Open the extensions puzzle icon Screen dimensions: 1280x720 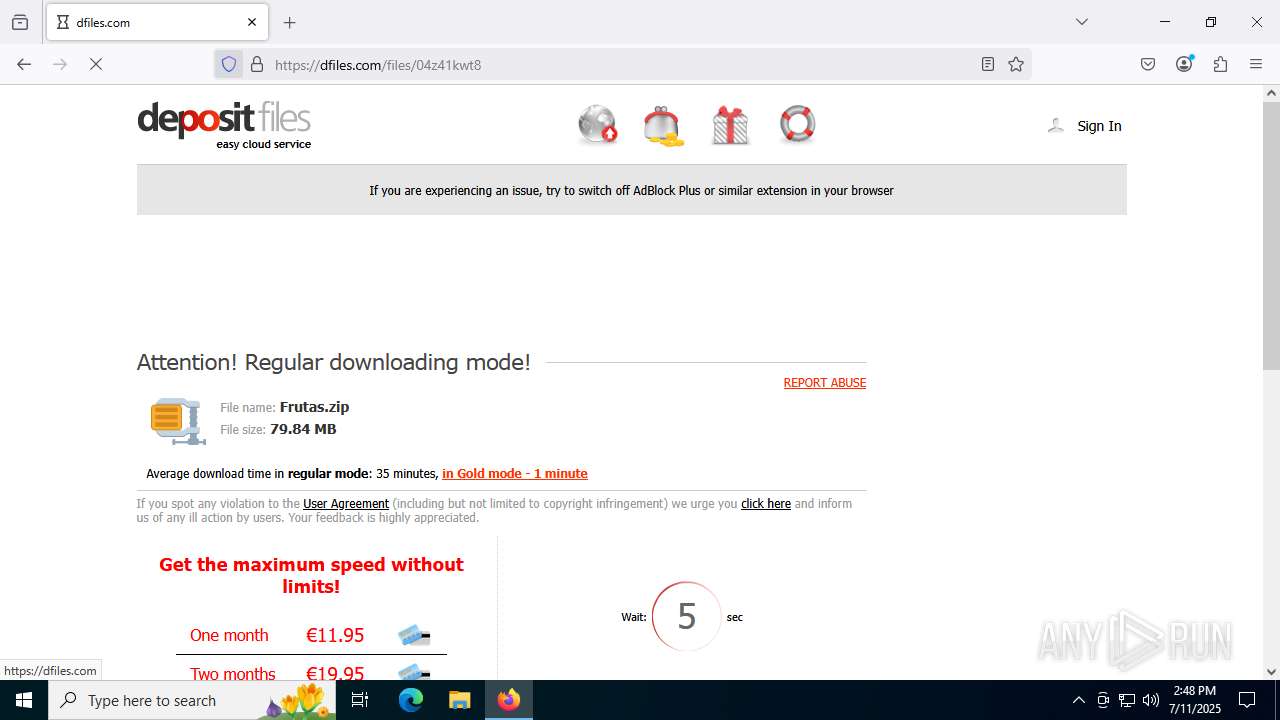(1220, 64)
